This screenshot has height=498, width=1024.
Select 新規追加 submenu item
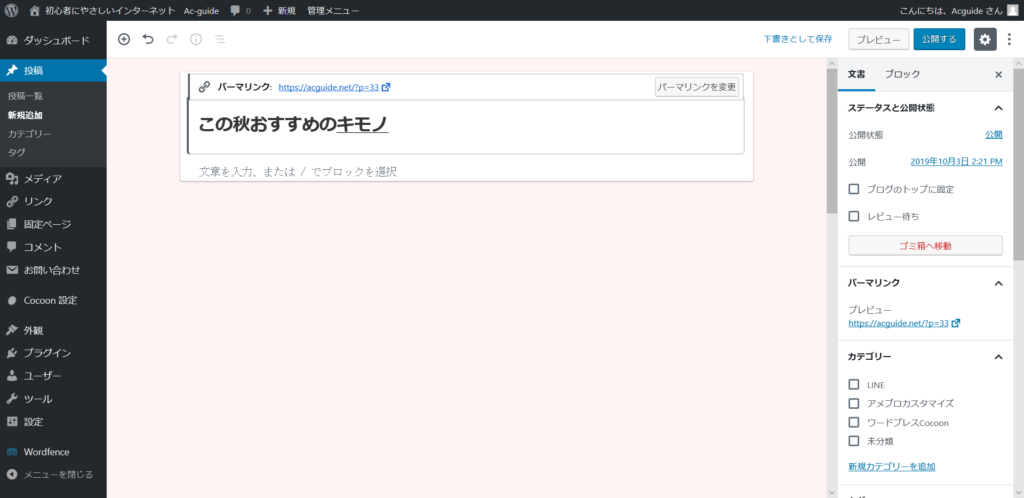[25, 115]
